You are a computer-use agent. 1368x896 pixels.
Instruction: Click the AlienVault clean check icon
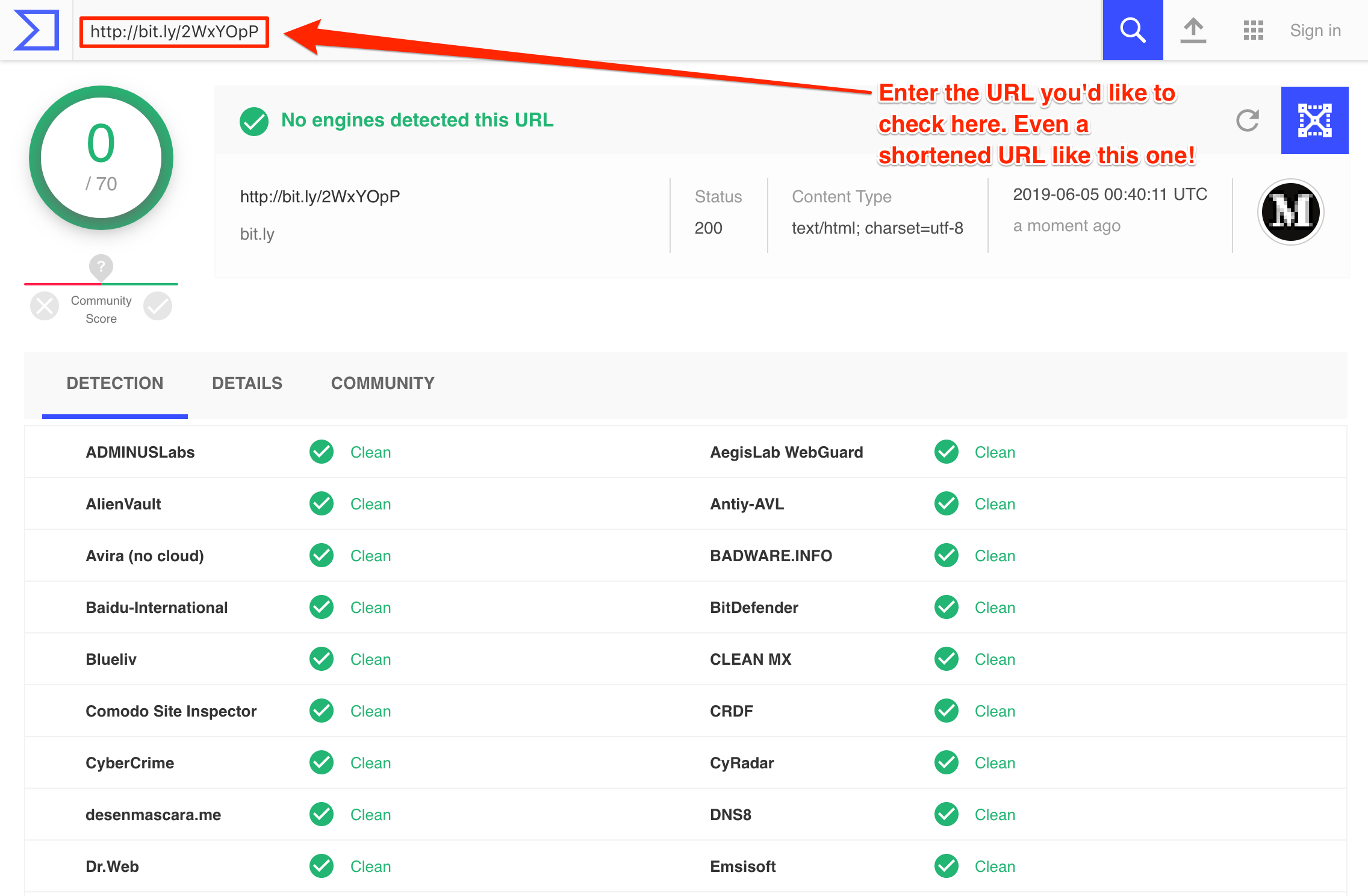click(322, 503)
